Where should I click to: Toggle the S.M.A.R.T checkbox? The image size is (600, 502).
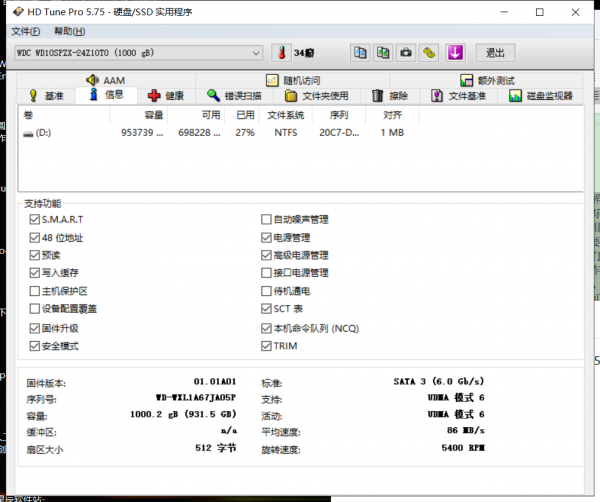tap(34, 219)
